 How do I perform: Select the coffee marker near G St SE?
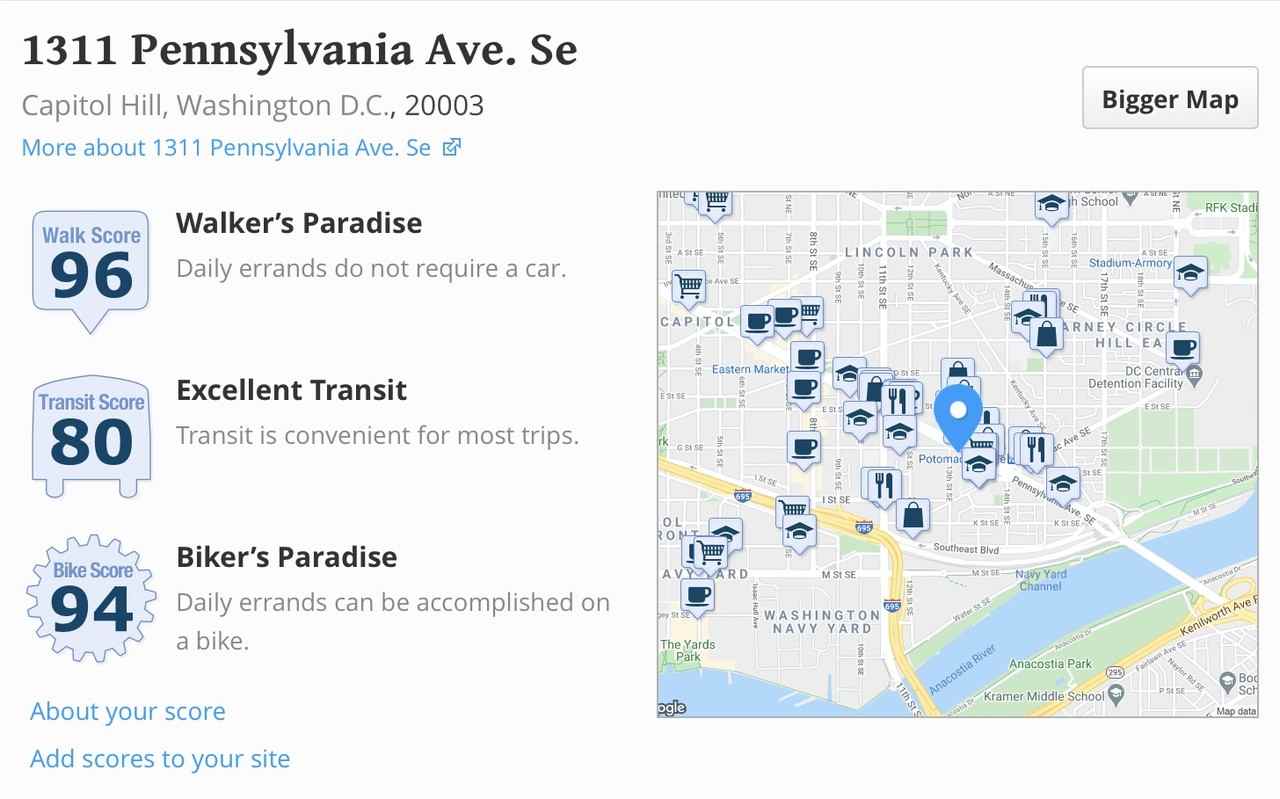pos(803,447)
